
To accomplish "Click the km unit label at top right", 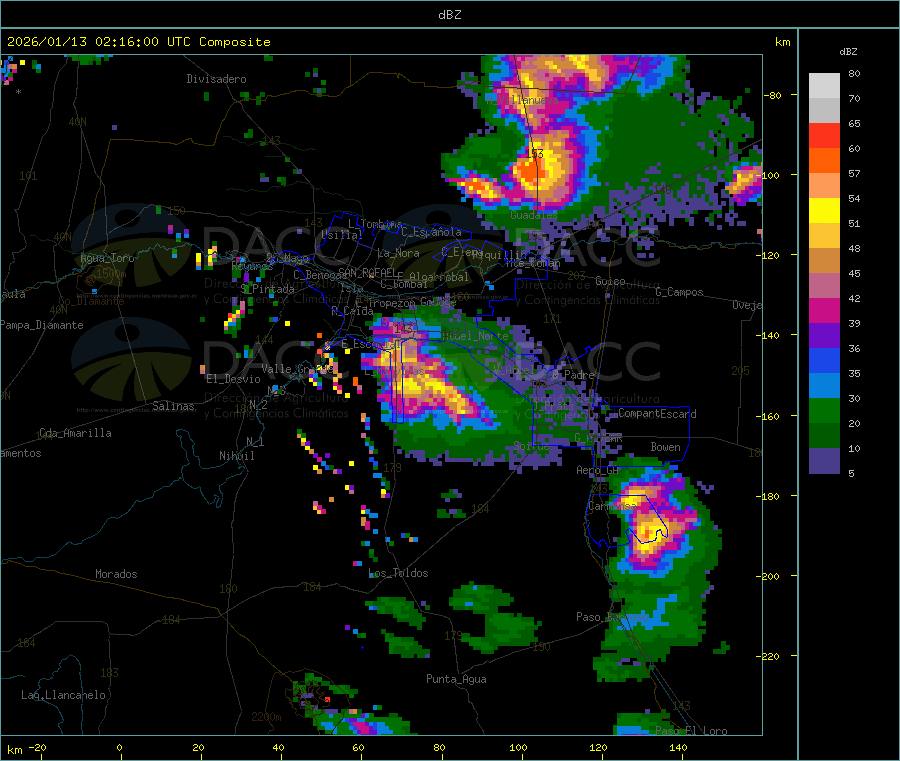I will pos(782,42).
